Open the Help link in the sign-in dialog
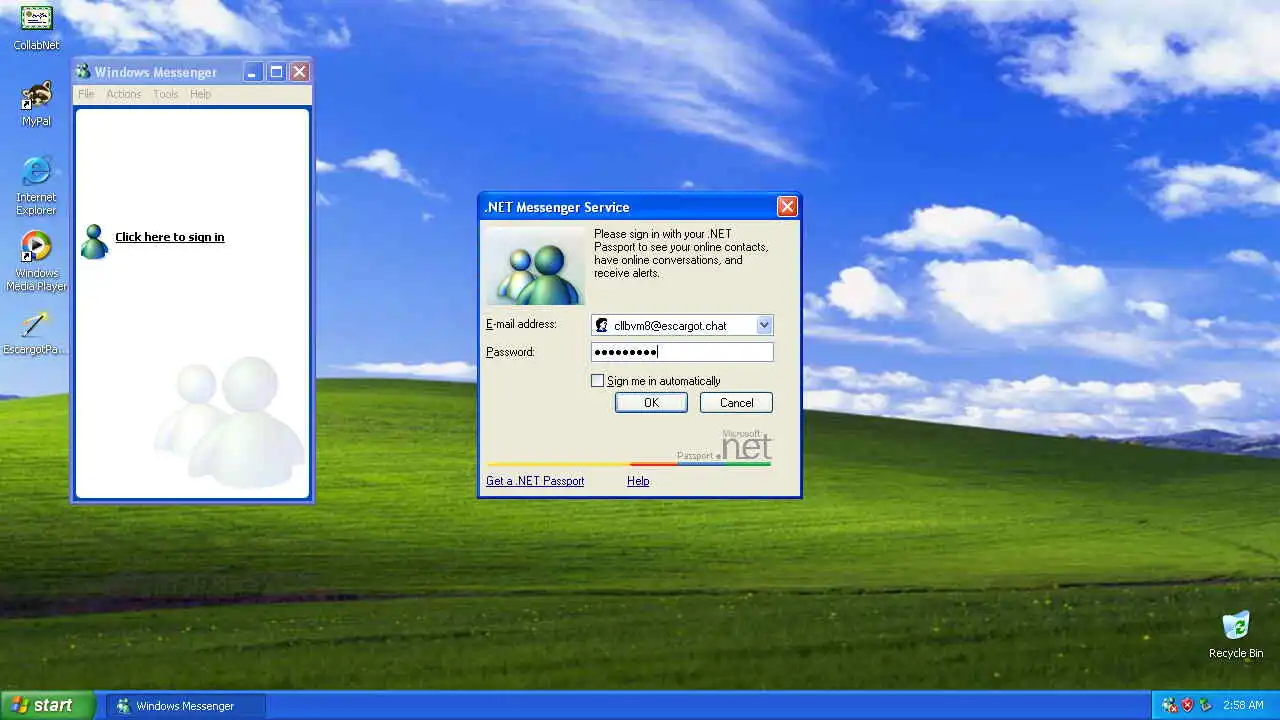The width and height of the screenshot is (1280, 720). coord(638,481)
